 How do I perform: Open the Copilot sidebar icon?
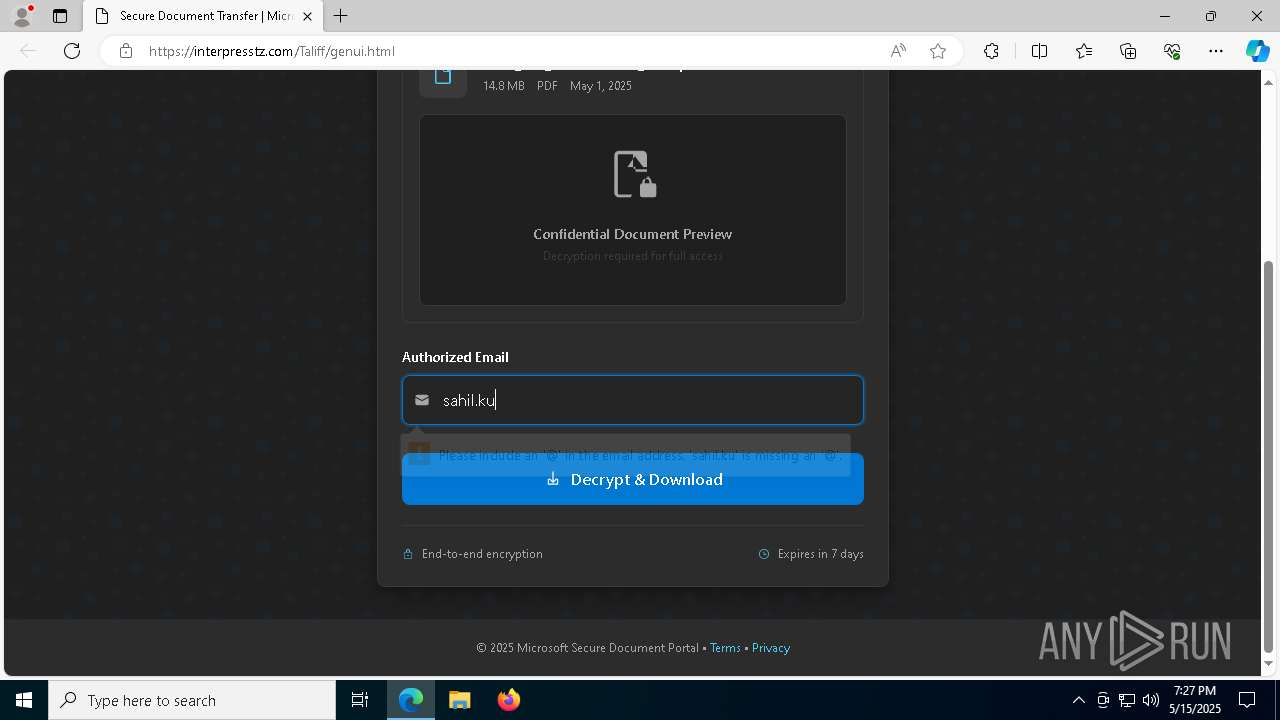click(x=1257, y=51)
